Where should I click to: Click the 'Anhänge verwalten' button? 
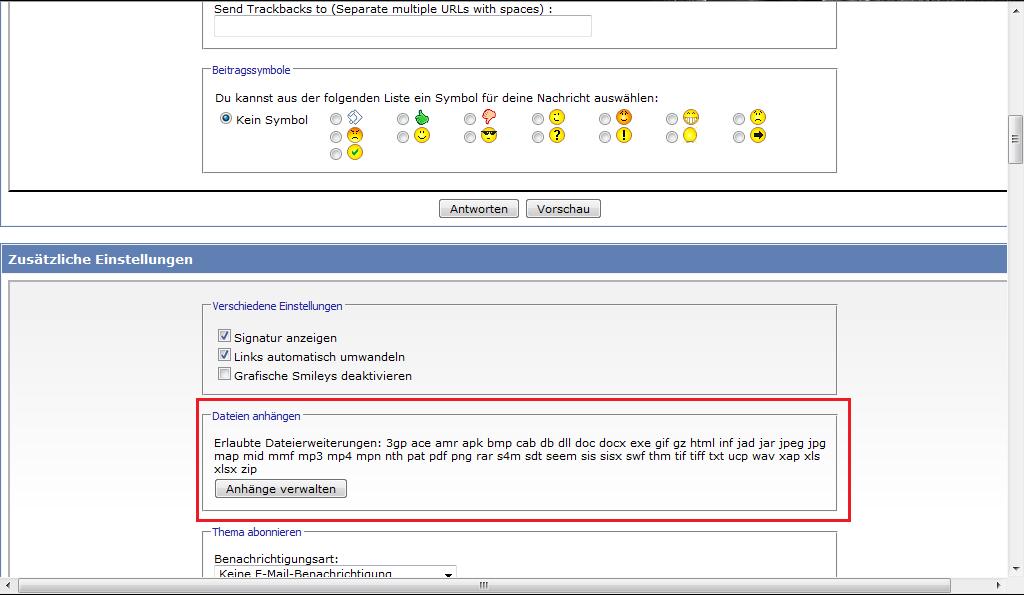click(281, 489)
